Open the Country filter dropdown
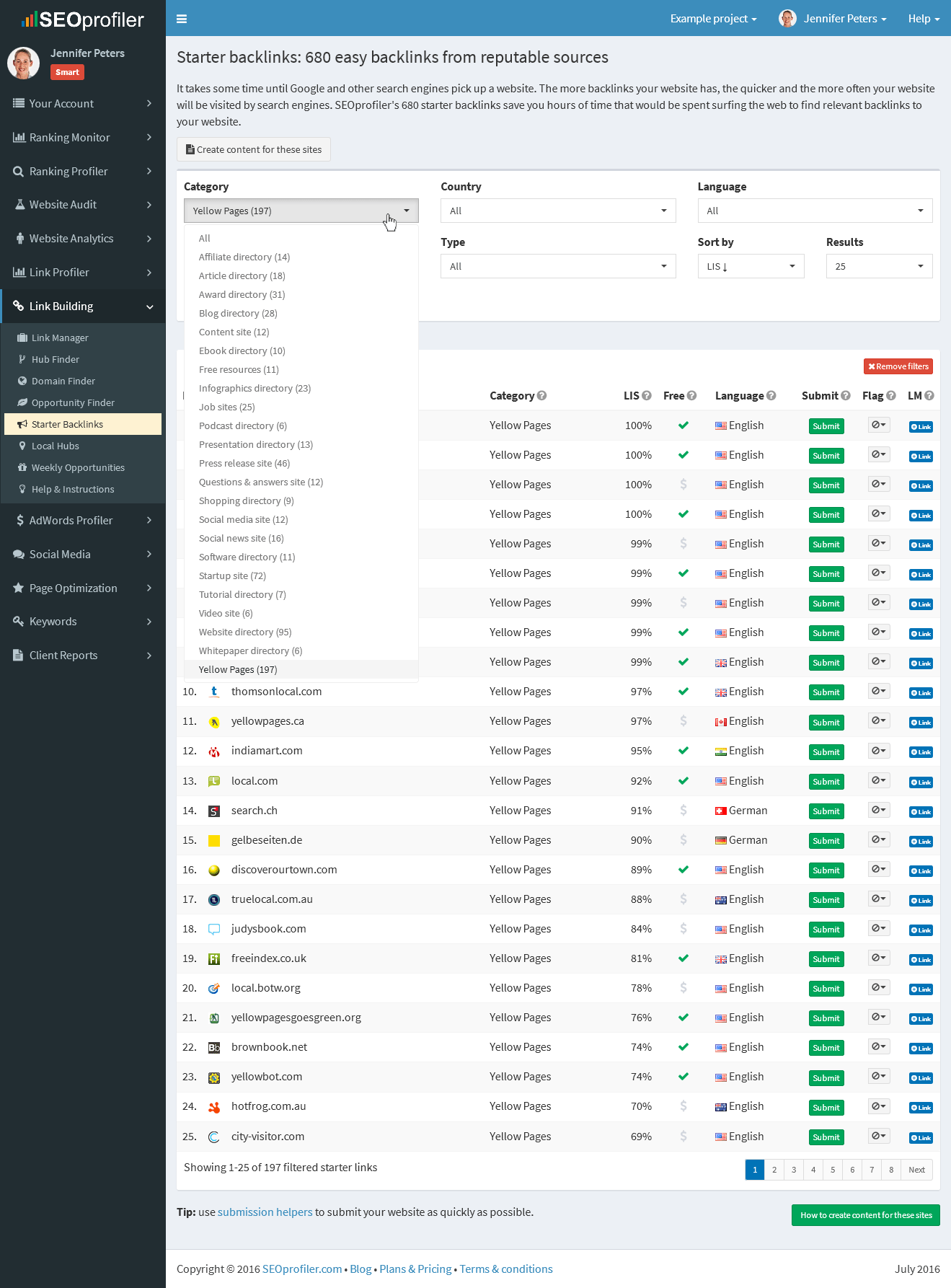This screenshot has height=1288, width=951. point(558,211)
